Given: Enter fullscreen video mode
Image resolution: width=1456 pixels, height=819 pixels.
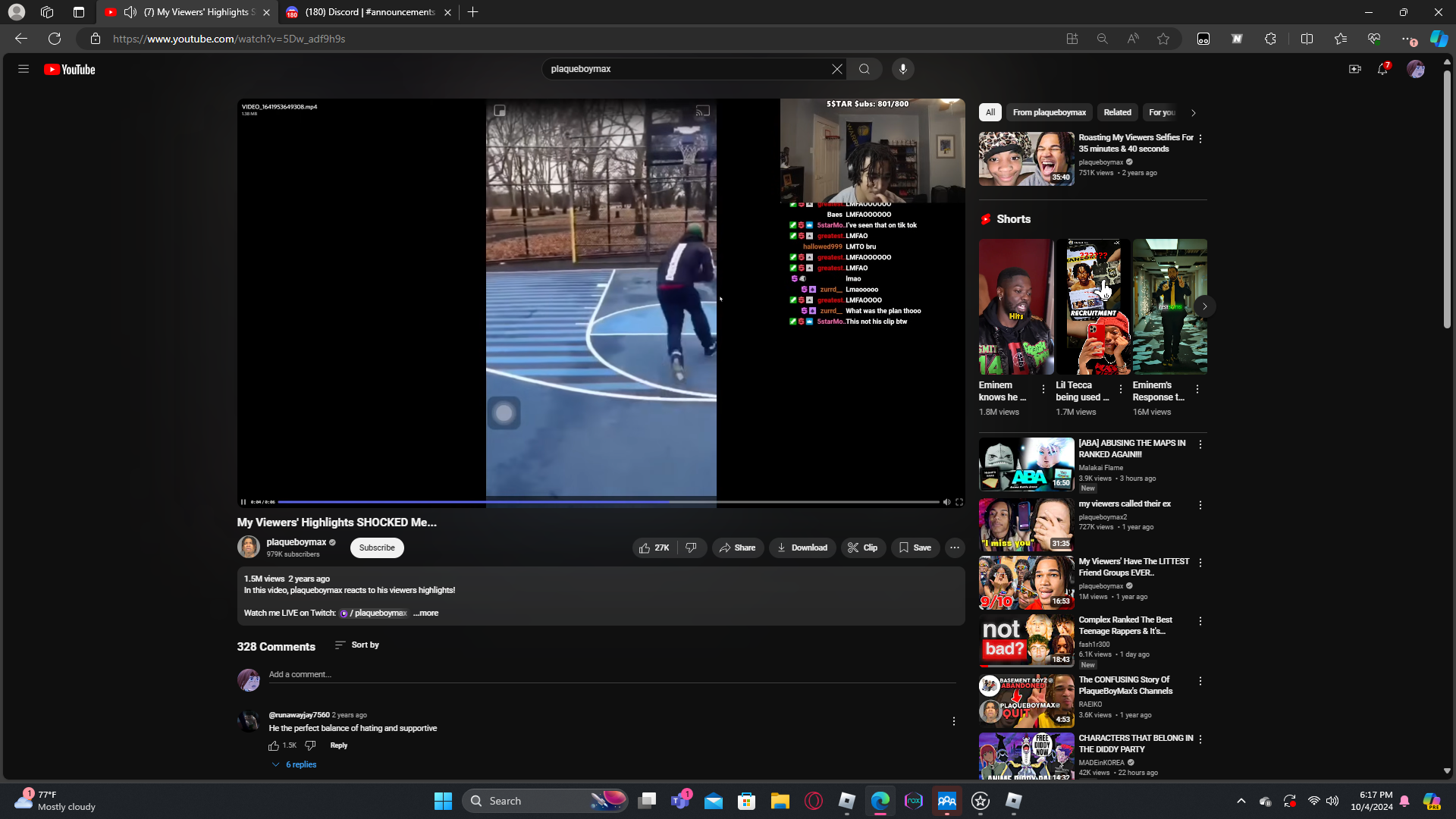Looking at the screenshot, I should point(959,502).
